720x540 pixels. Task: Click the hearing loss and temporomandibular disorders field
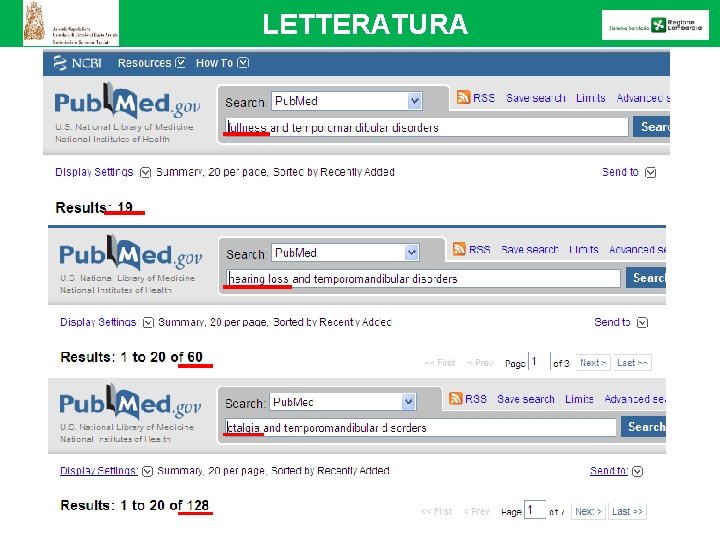[x=423, y=279]
